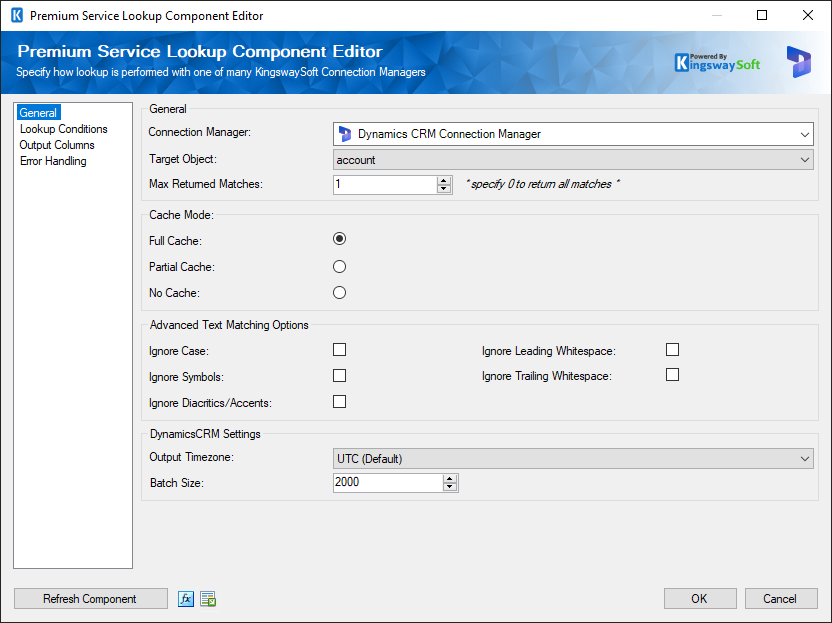Click the DynamicsCRM Settings heading
Screen dimensions: 832x623
click(x=205, y=434)
